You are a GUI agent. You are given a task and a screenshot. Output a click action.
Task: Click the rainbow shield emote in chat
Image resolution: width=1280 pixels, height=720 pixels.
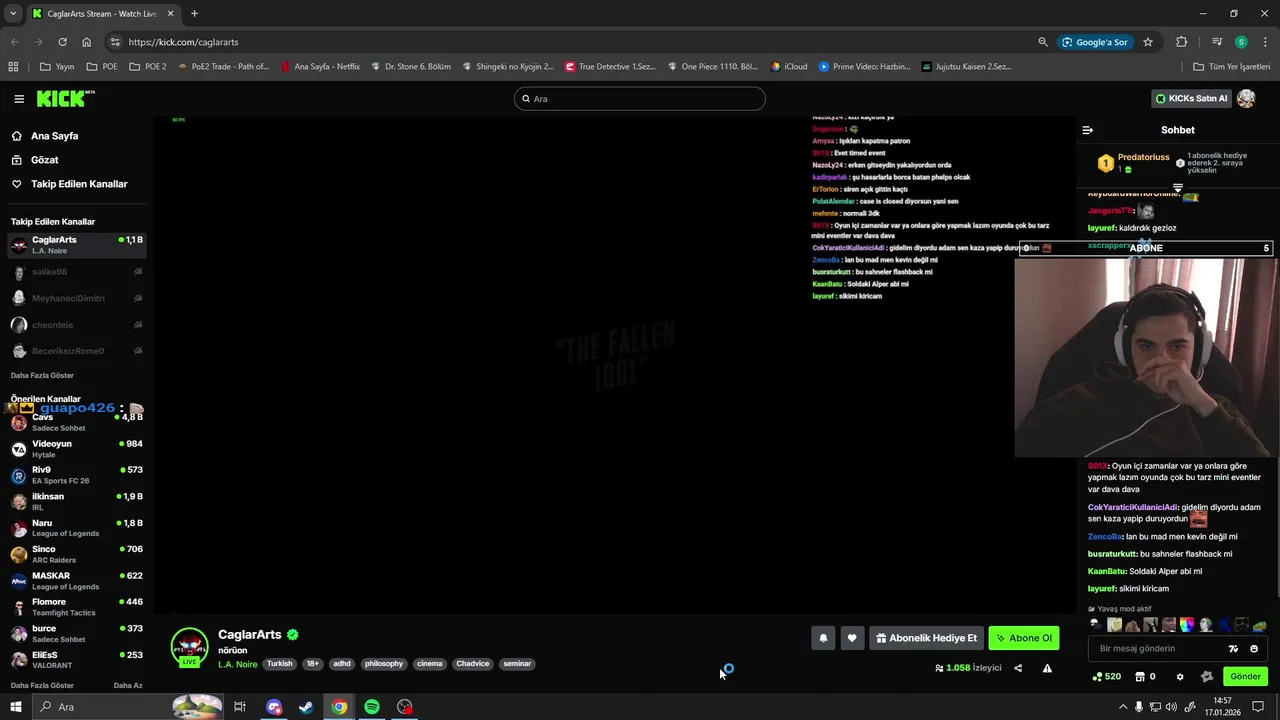pyautogui.click(x=1187, y=625)
